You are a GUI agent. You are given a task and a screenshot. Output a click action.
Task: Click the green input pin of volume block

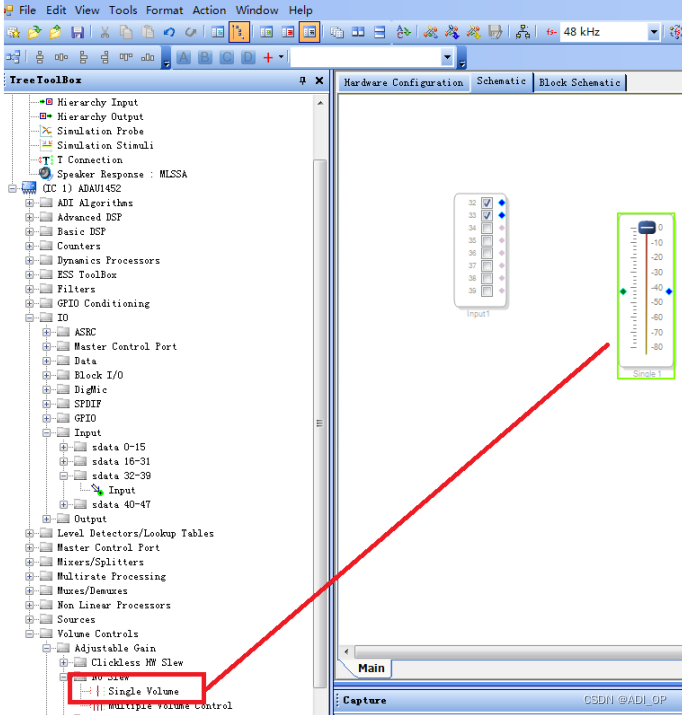pyautogui.click(x=623, y=291)
